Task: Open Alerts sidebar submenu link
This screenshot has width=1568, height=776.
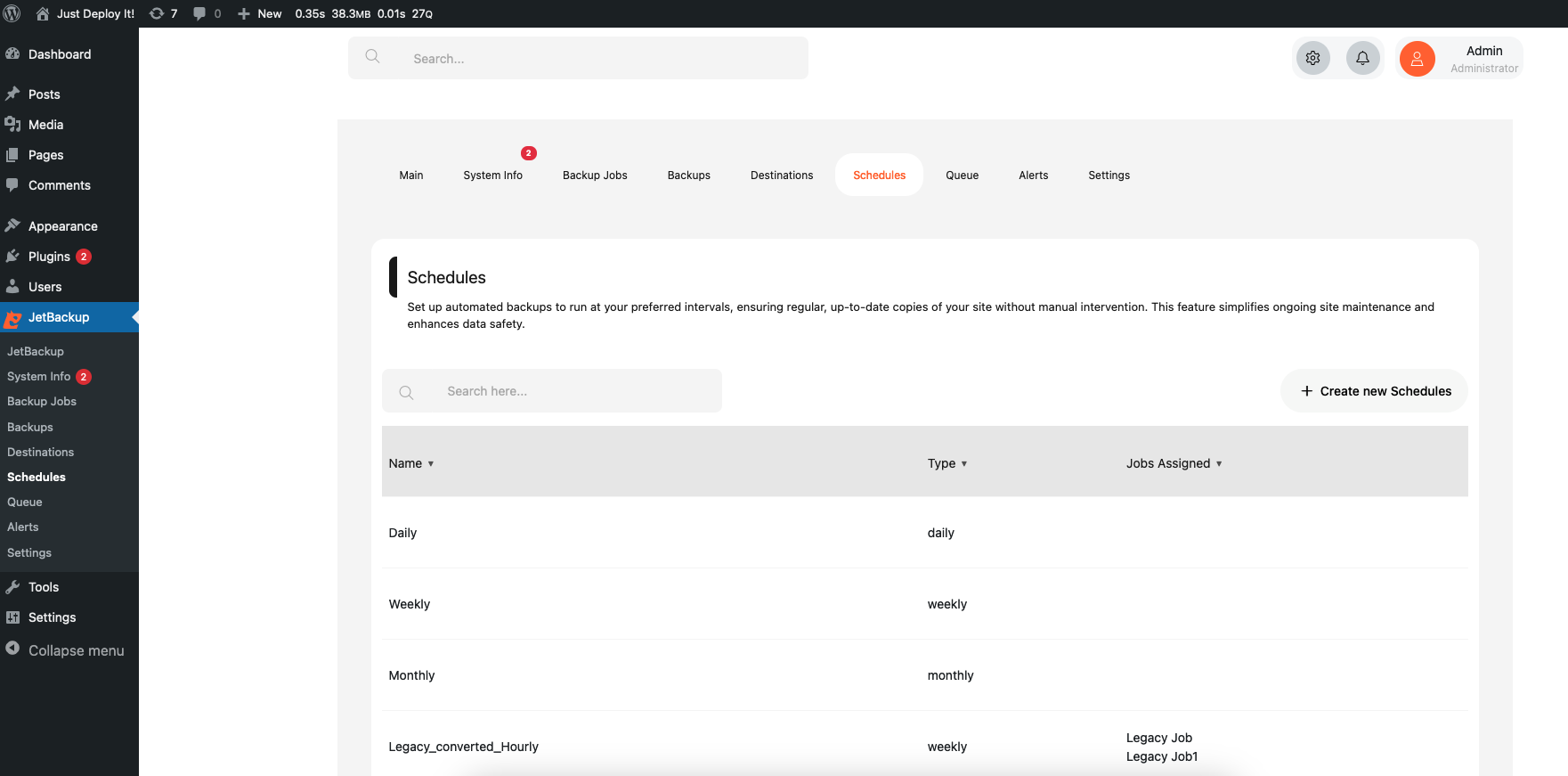Action: click(x=23, y=527)
